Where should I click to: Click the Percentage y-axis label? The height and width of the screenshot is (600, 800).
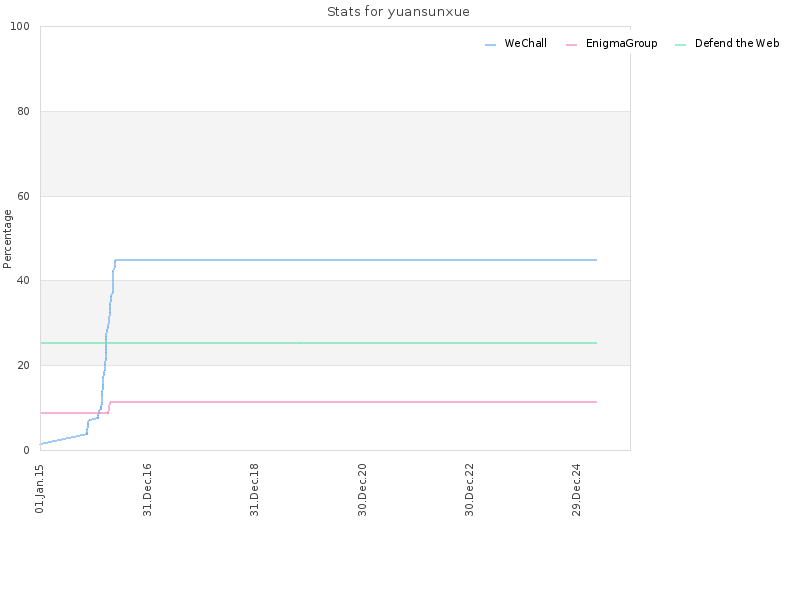(7, 239)
